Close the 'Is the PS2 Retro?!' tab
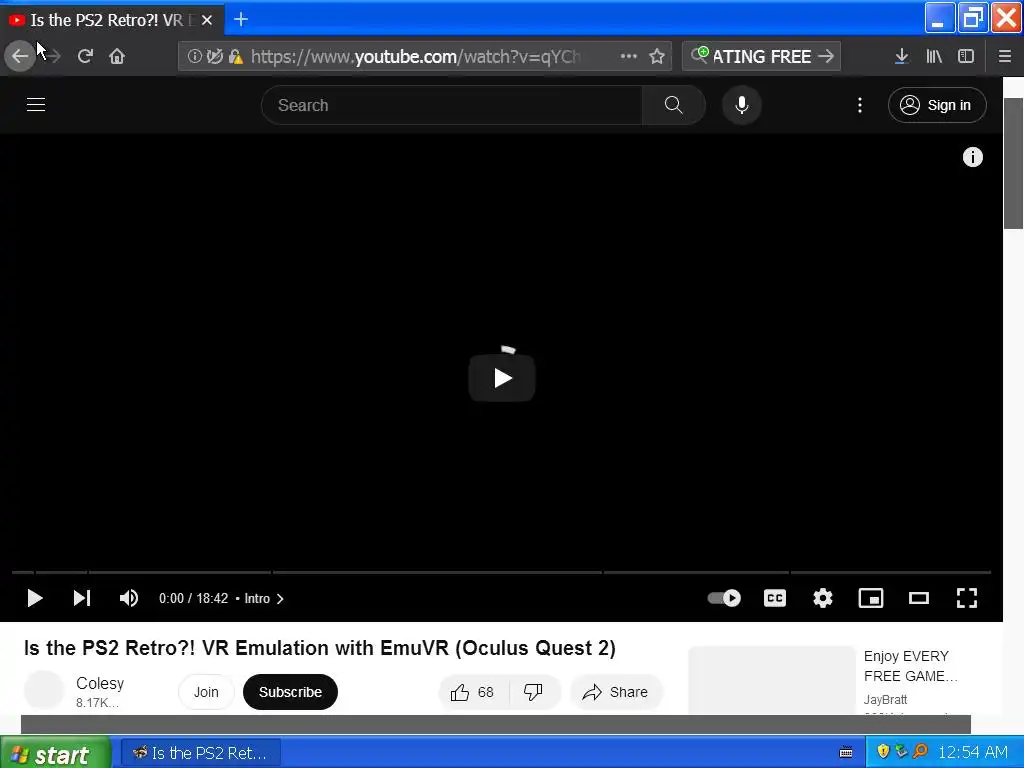This screenshot has height=768, width=1024. click(206, 20)
